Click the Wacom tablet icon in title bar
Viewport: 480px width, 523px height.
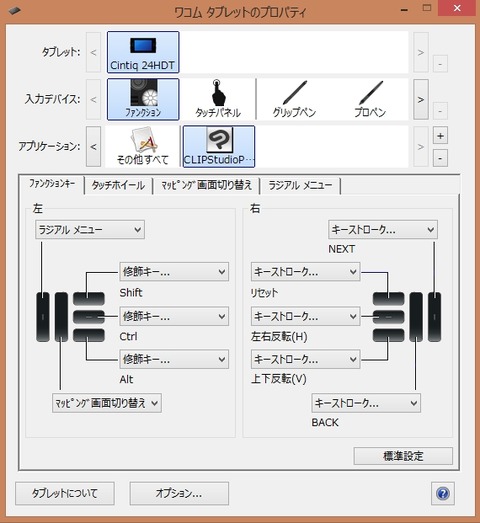coord(14,11)
